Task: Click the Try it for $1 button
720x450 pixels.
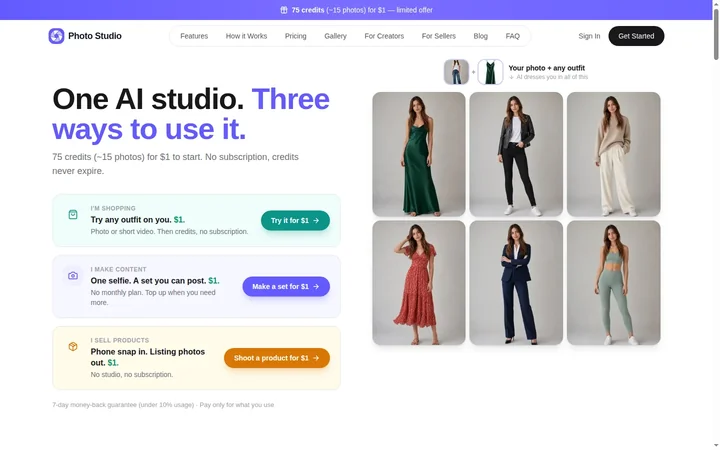Action: pos(295,220)
